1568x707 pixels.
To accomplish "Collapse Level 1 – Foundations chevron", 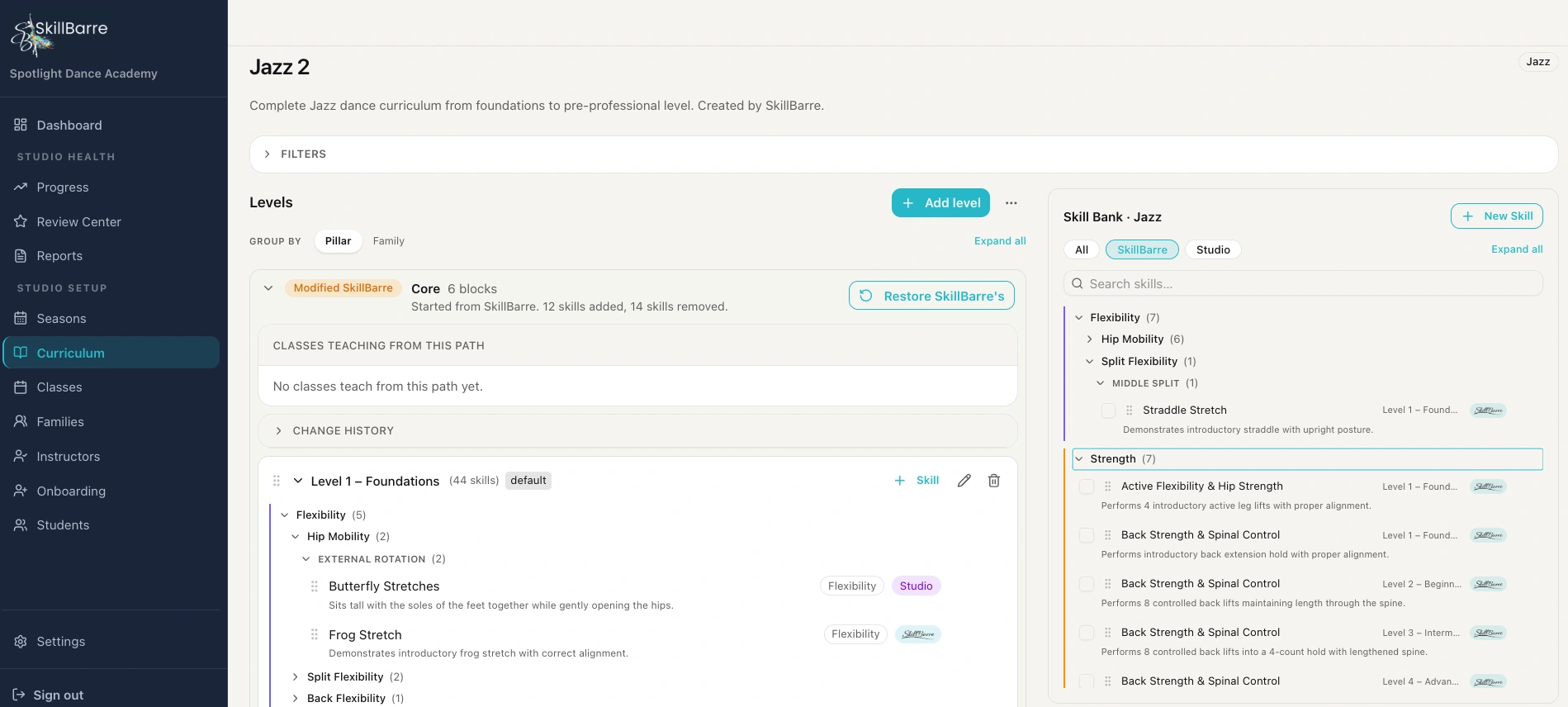I will pos(298,481).
